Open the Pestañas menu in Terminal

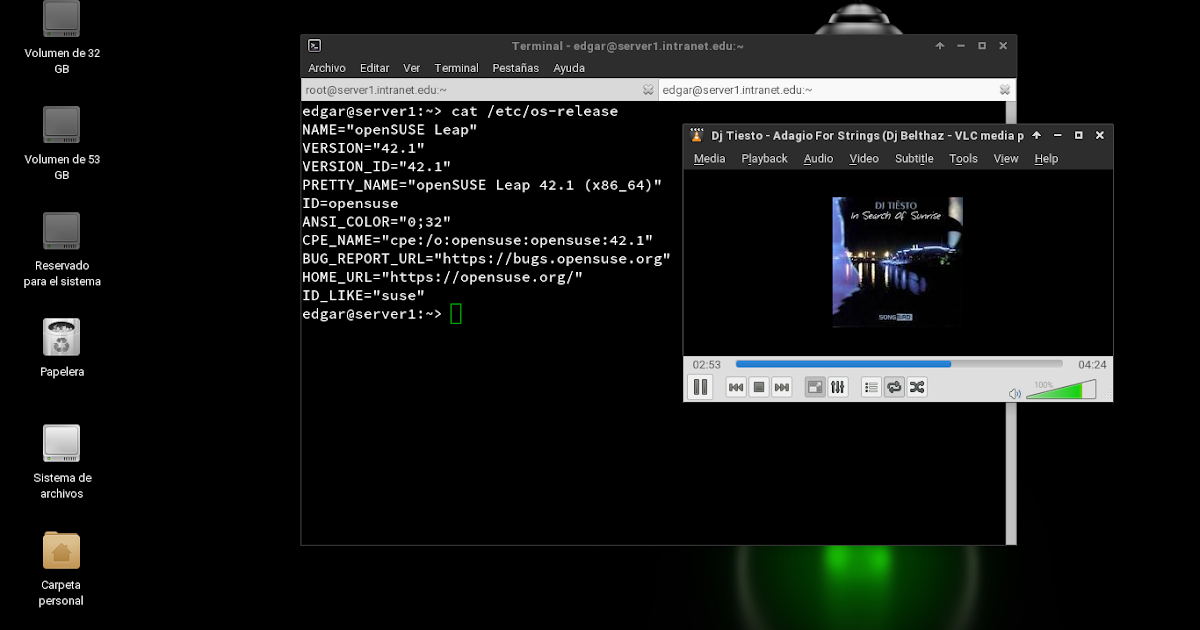point(515,68)
